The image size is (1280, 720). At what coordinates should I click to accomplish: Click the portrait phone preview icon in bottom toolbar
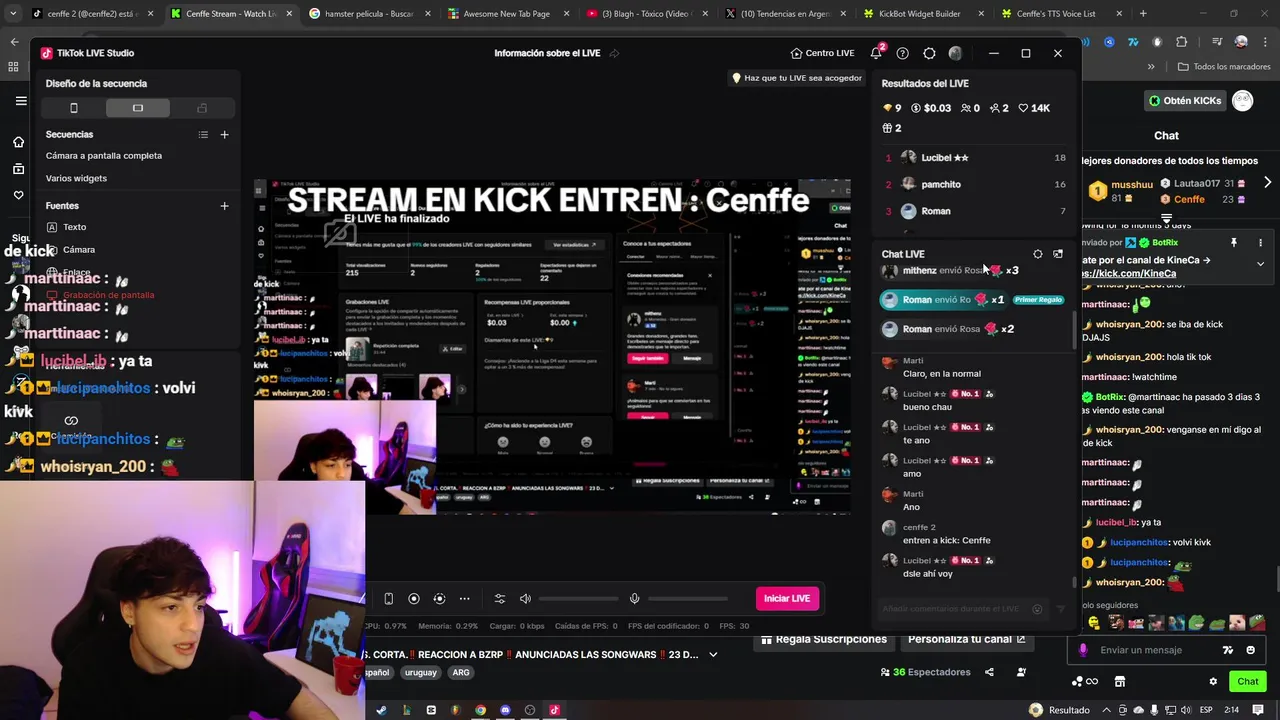[x=388, y=599]
